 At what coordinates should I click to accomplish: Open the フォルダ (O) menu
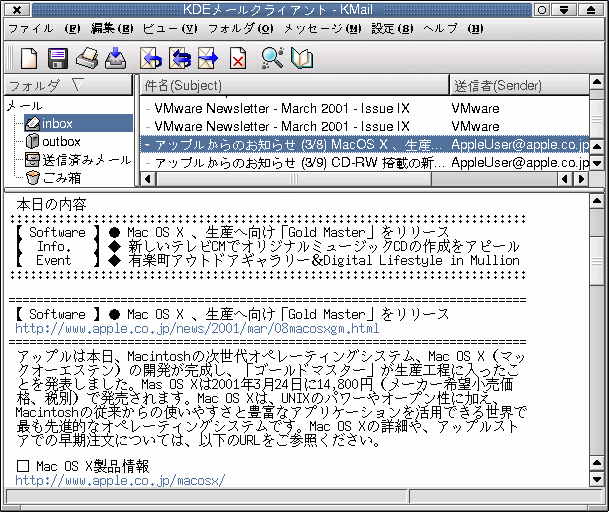point(241,29)
